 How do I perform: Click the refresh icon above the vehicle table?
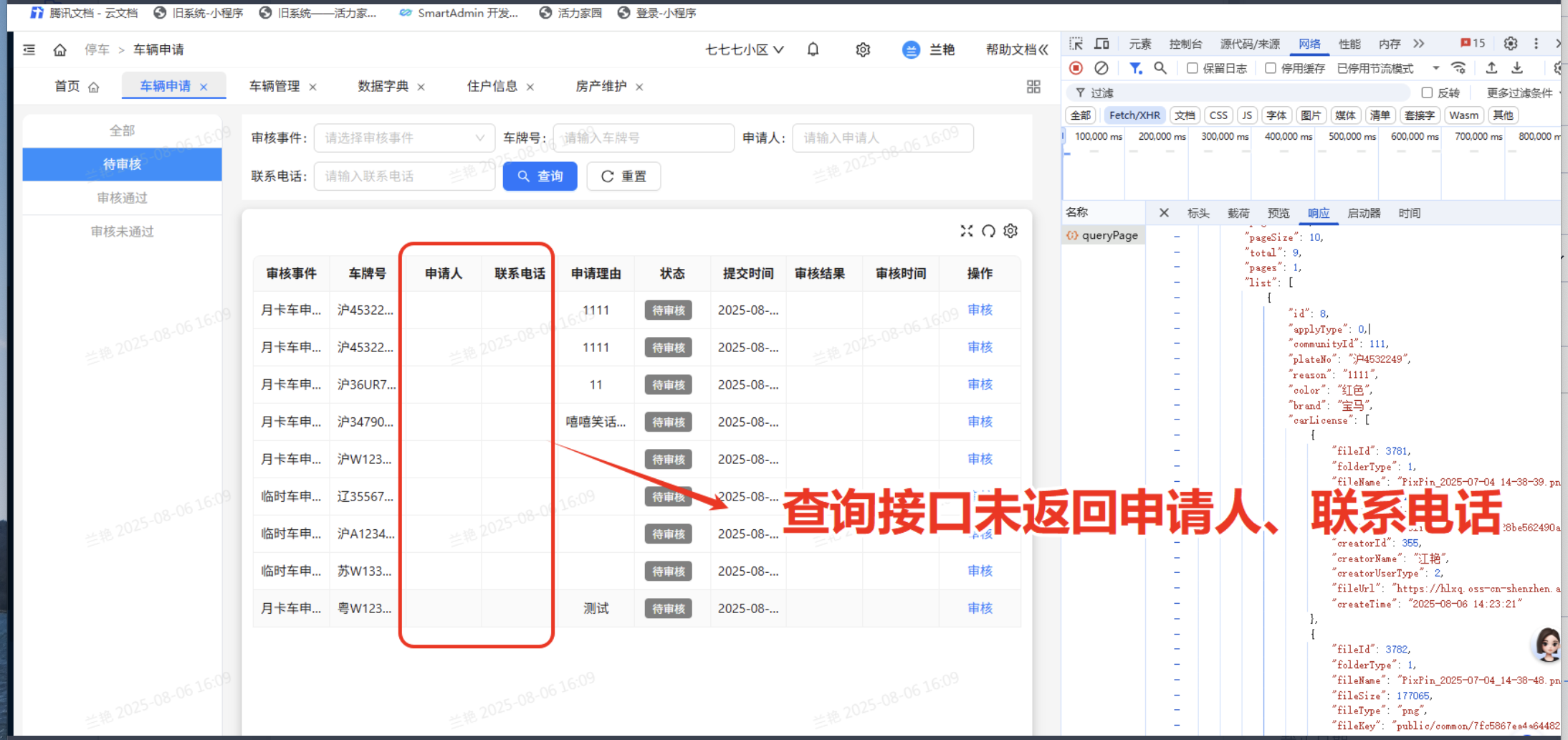[x=988, y=231]
